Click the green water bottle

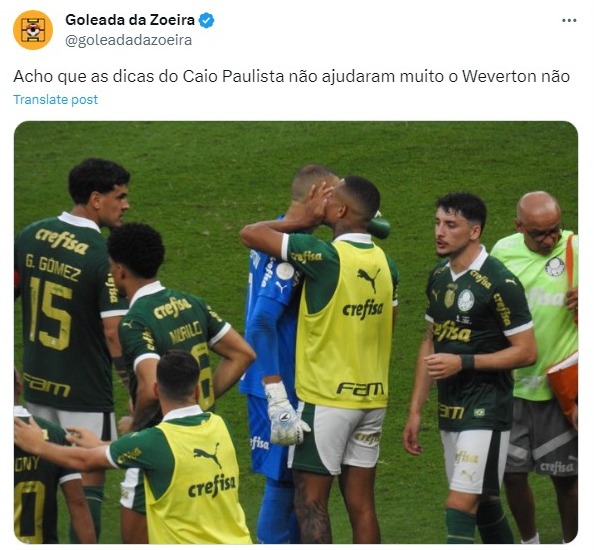378,227
